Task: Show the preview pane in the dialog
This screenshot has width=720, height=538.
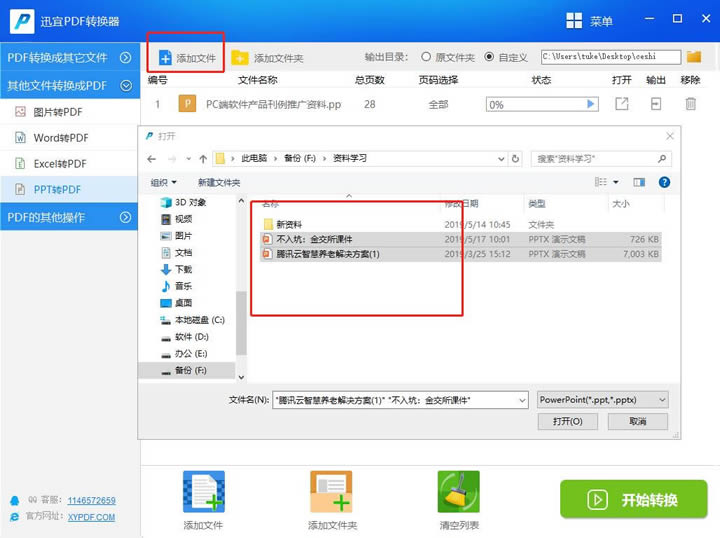Action: coord(639,182)
